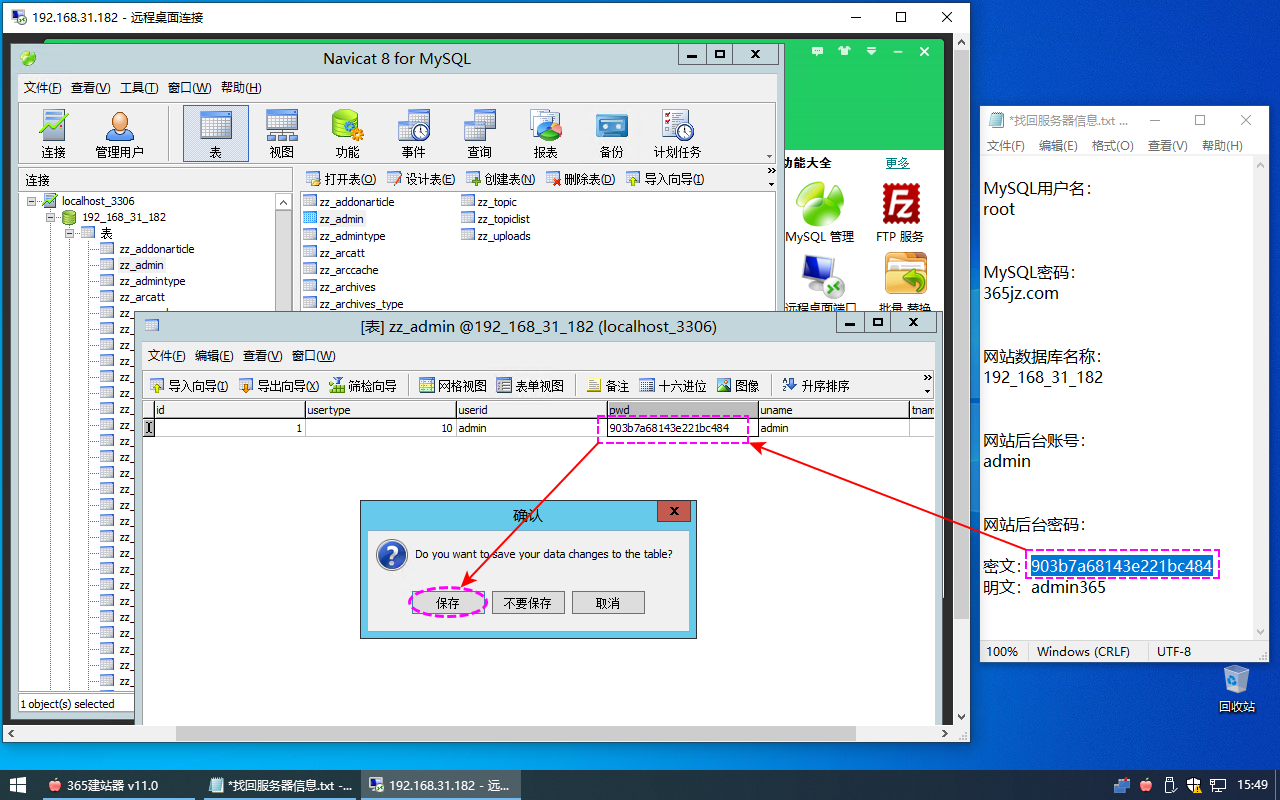This screenshot has width=1280, height=800.
Task: Open Navicat 帮助 (Help) menu
Action: [241, 88]
